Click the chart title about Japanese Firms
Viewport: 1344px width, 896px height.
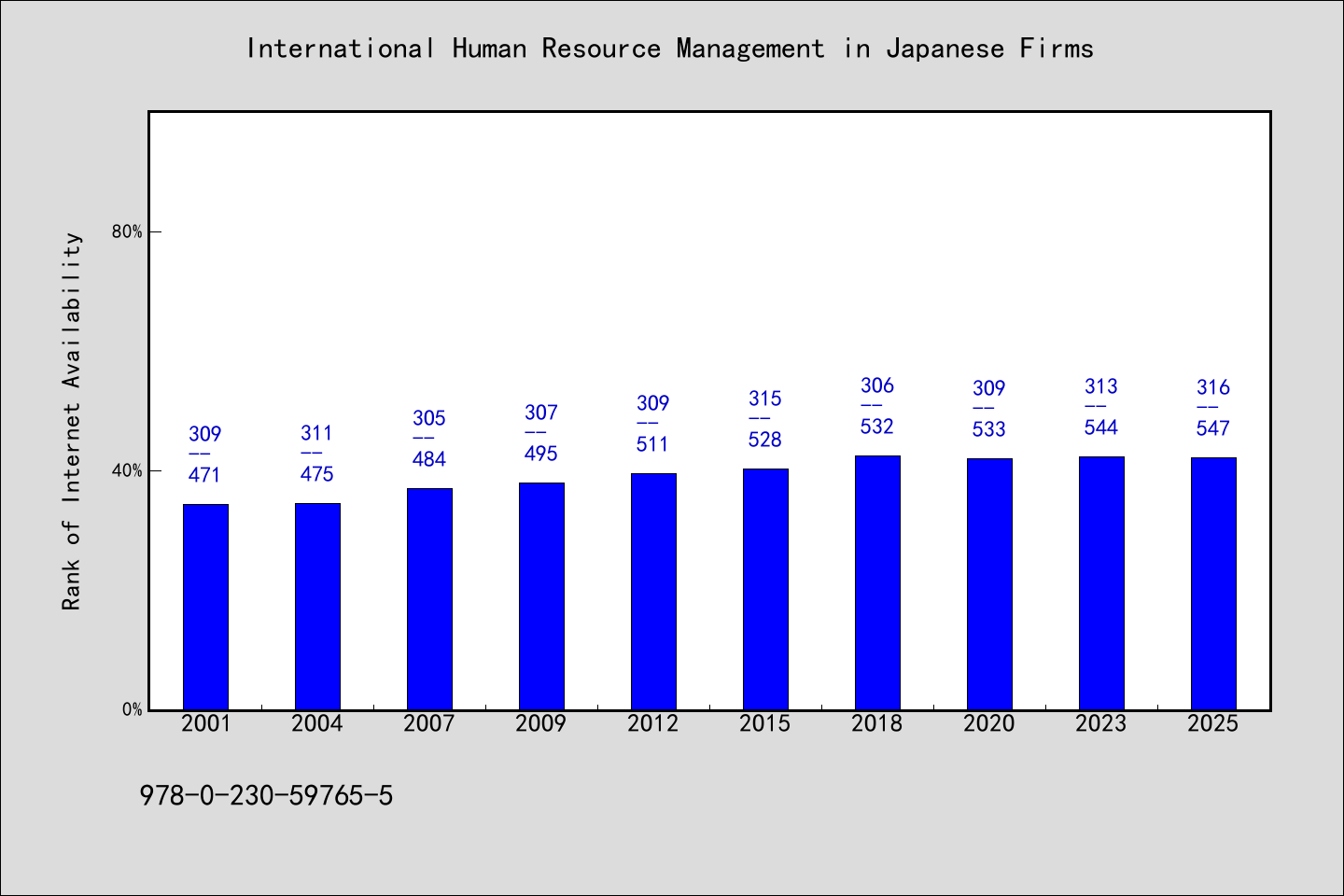669,49
